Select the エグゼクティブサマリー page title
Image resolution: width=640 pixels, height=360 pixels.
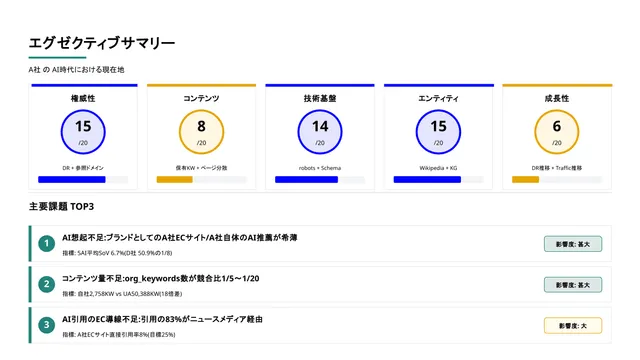tap(102, 42)
